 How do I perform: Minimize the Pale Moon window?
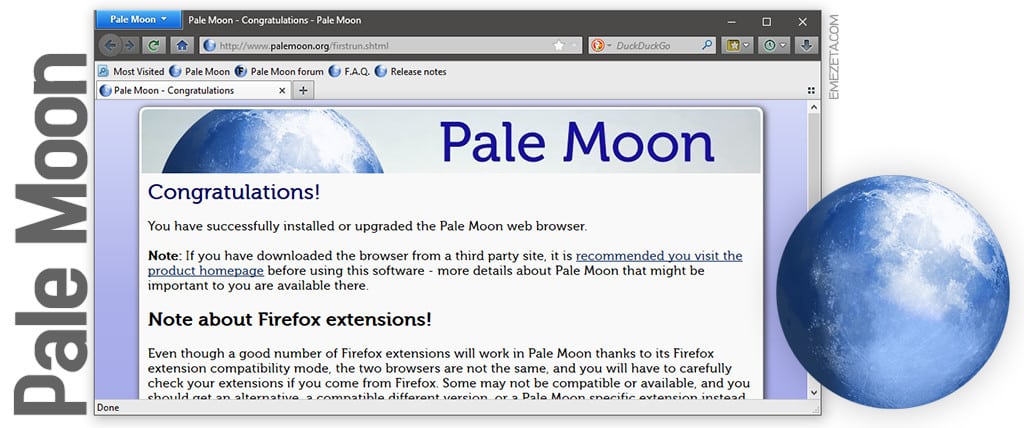click(732, 22)
